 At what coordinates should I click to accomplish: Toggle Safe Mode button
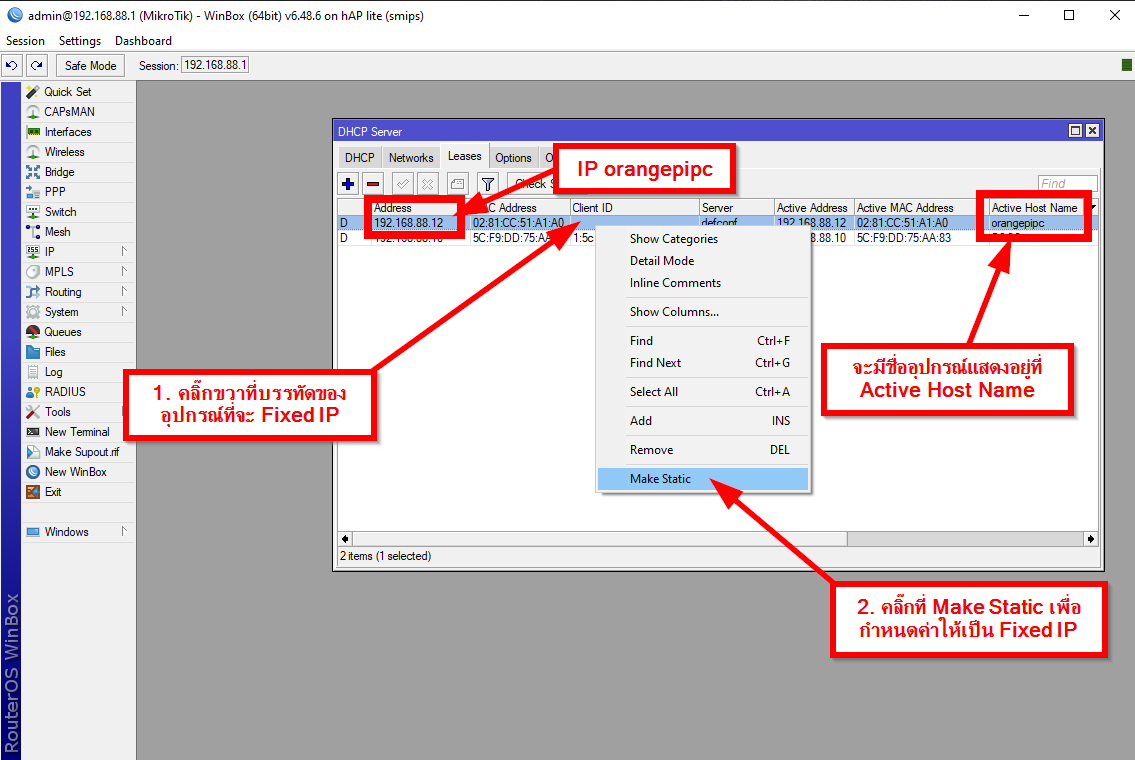coord(90,65)
